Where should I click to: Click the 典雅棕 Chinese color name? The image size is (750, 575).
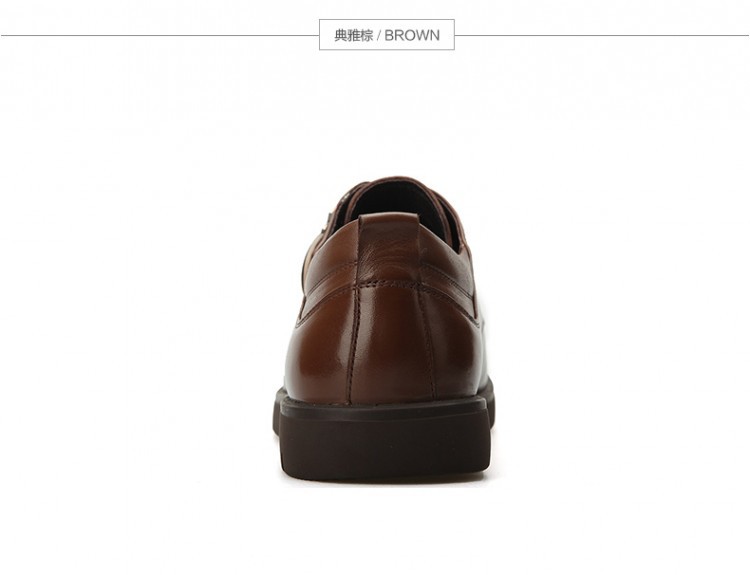pos(353,35)
